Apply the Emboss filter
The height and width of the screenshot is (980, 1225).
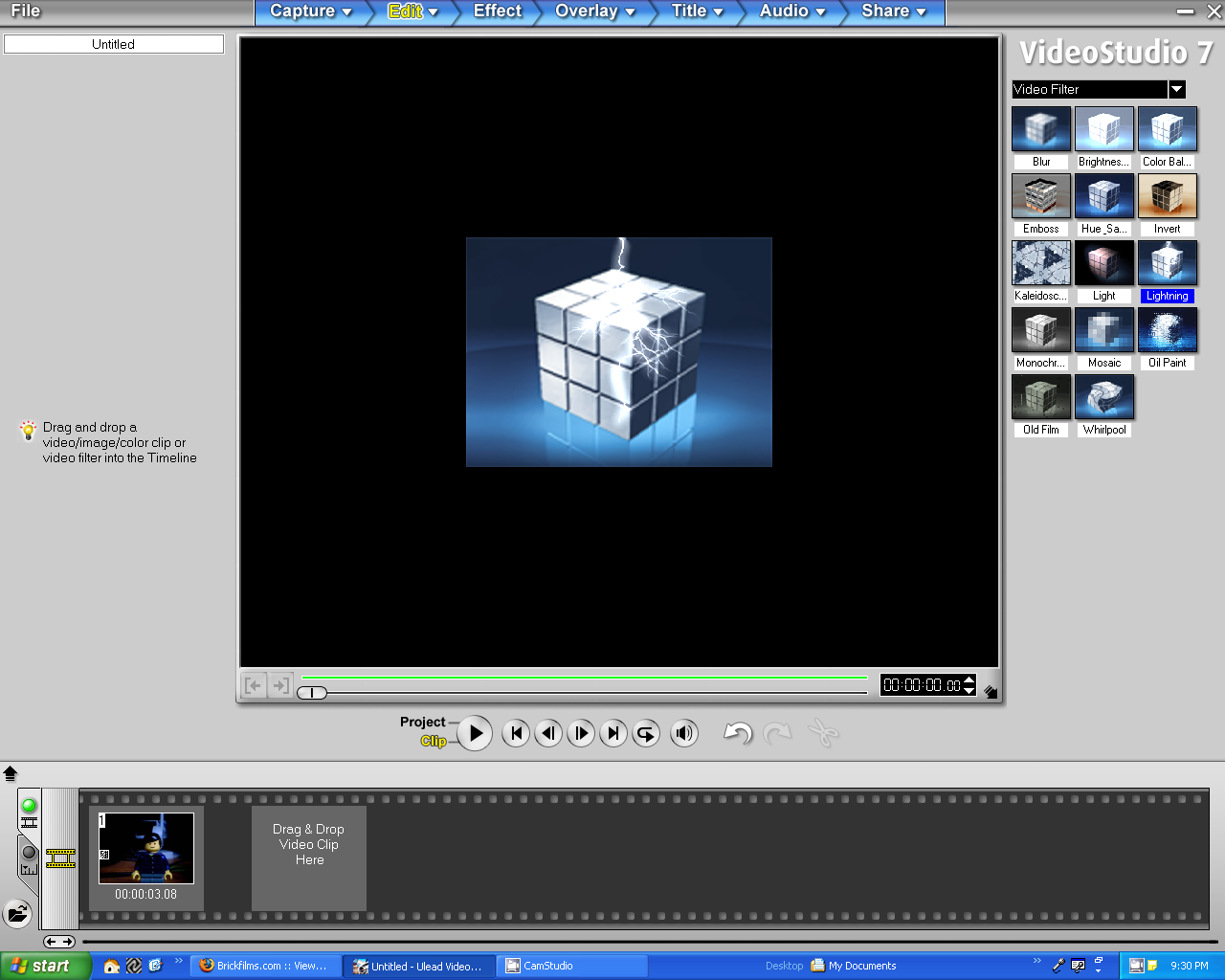pos(1040,195)
